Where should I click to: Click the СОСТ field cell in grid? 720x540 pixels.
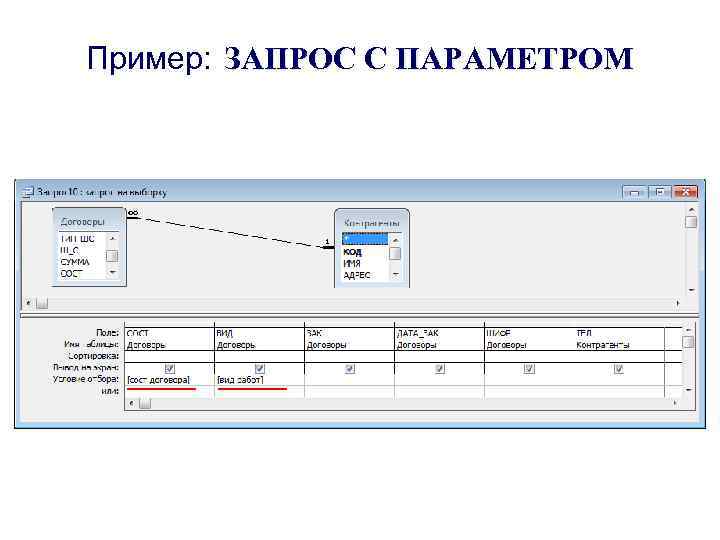[169, 333]
